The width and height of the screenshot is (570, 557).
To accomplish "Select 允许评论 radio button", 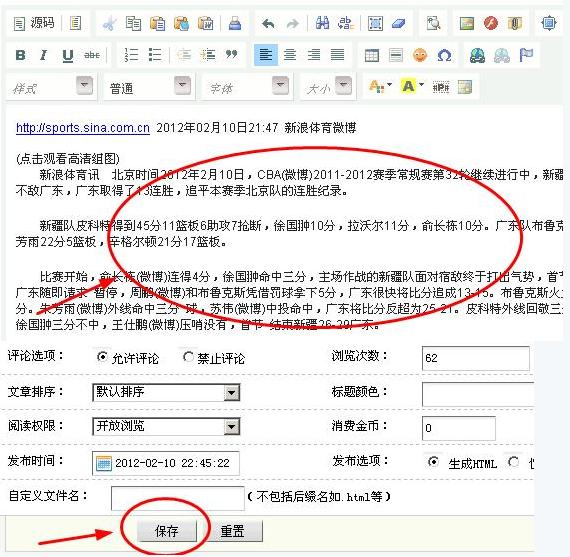I will pyautogui.click(x=102, y=357).
